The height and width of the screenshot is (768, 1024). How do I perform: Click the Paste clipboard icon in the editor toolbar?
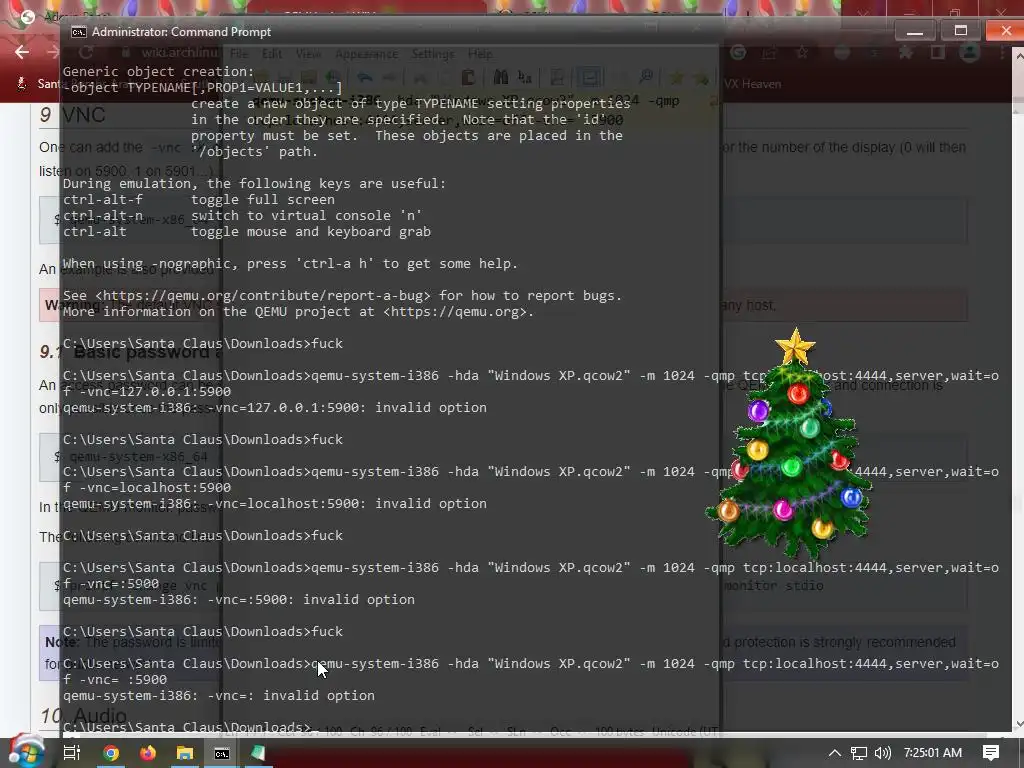tap(468, 78)
